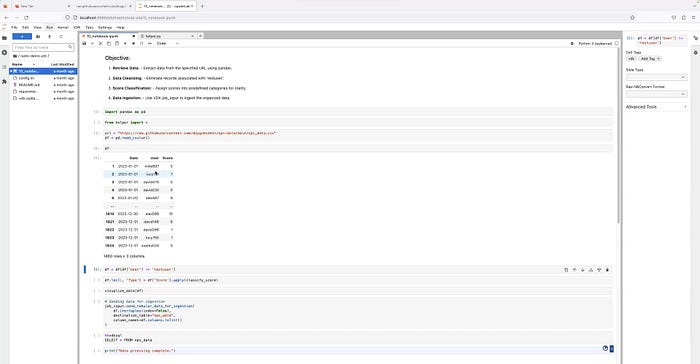Click the print Data processing complete cell
Viewport: 700px width, 364px height.
pyautogui.click(x=358, y=351)
